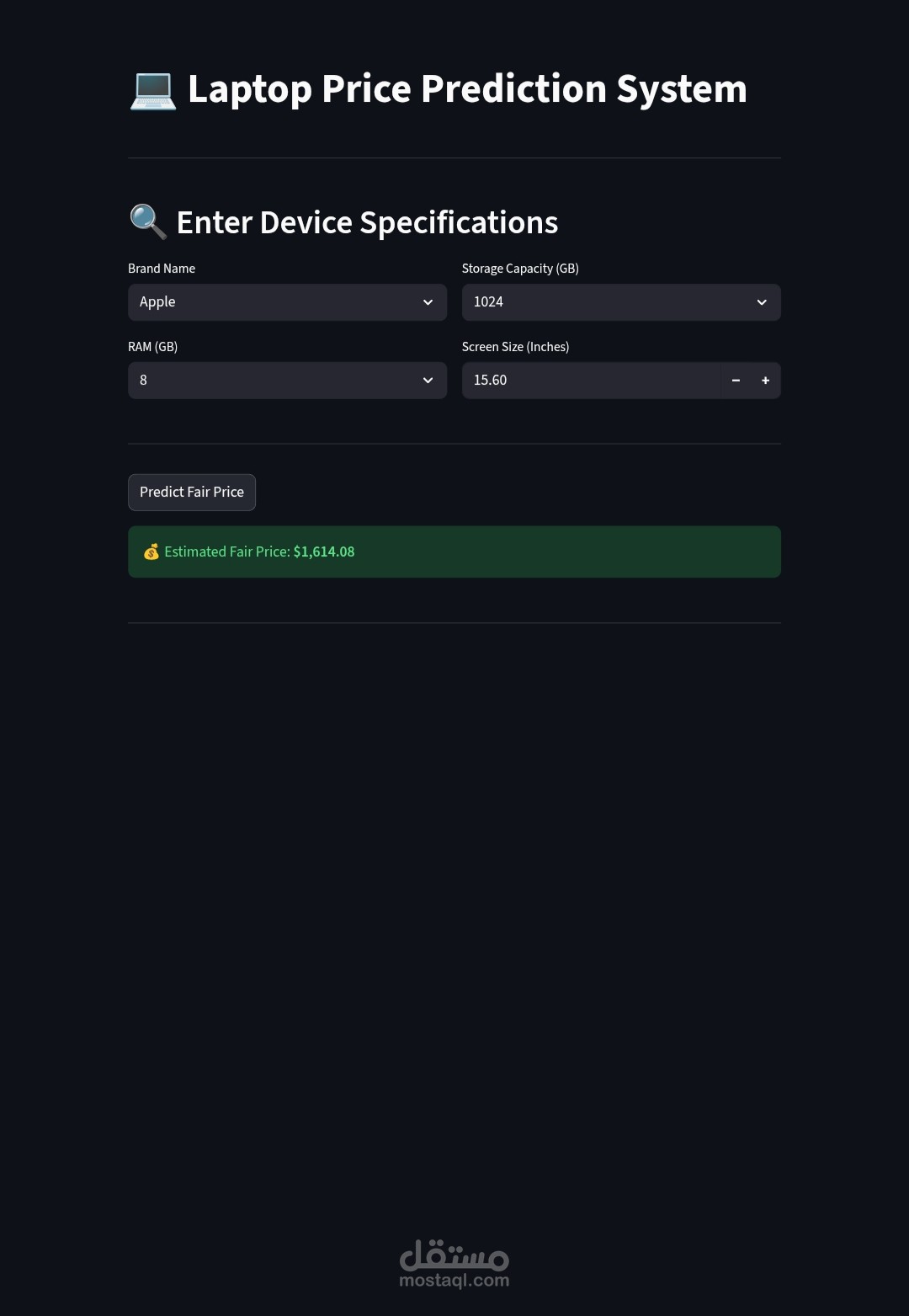The width and height of the screenshot is (909, 1316).
Task: Click the magnifying glass emoji icon
Action: pos(148,221)
